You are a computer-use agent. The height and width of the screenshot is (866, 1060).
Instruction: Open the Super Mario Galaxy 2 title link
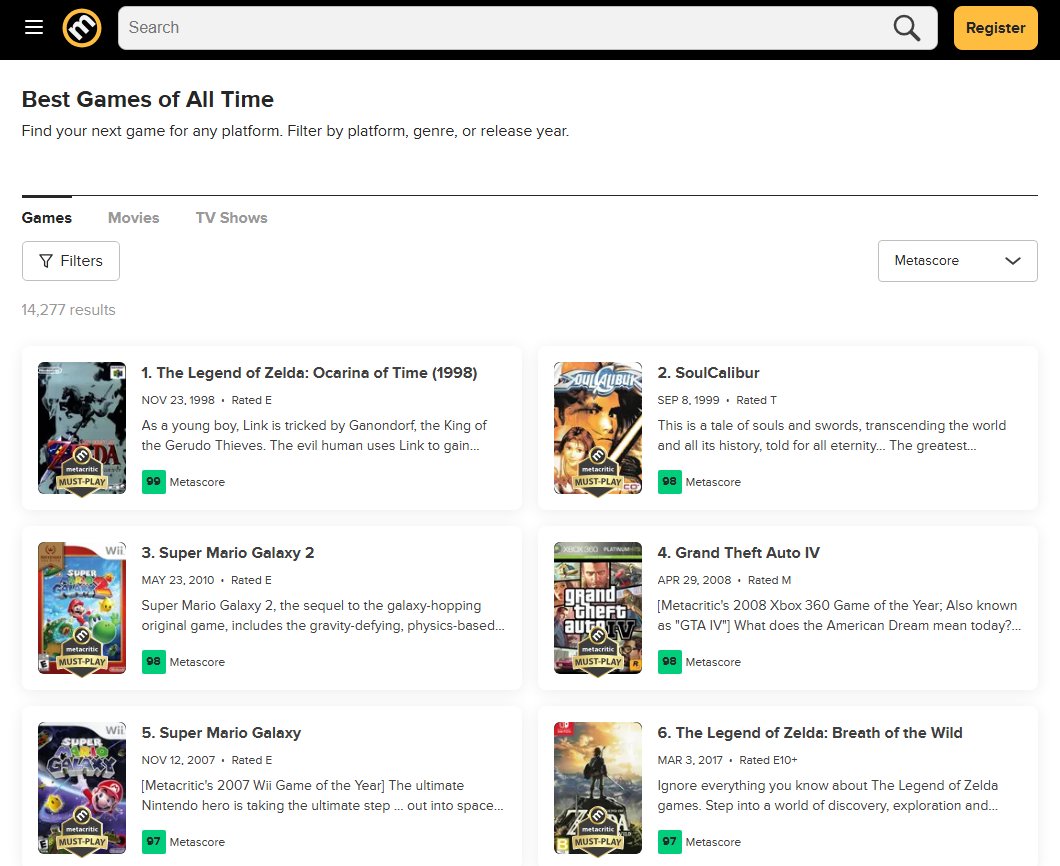point(228,552)
